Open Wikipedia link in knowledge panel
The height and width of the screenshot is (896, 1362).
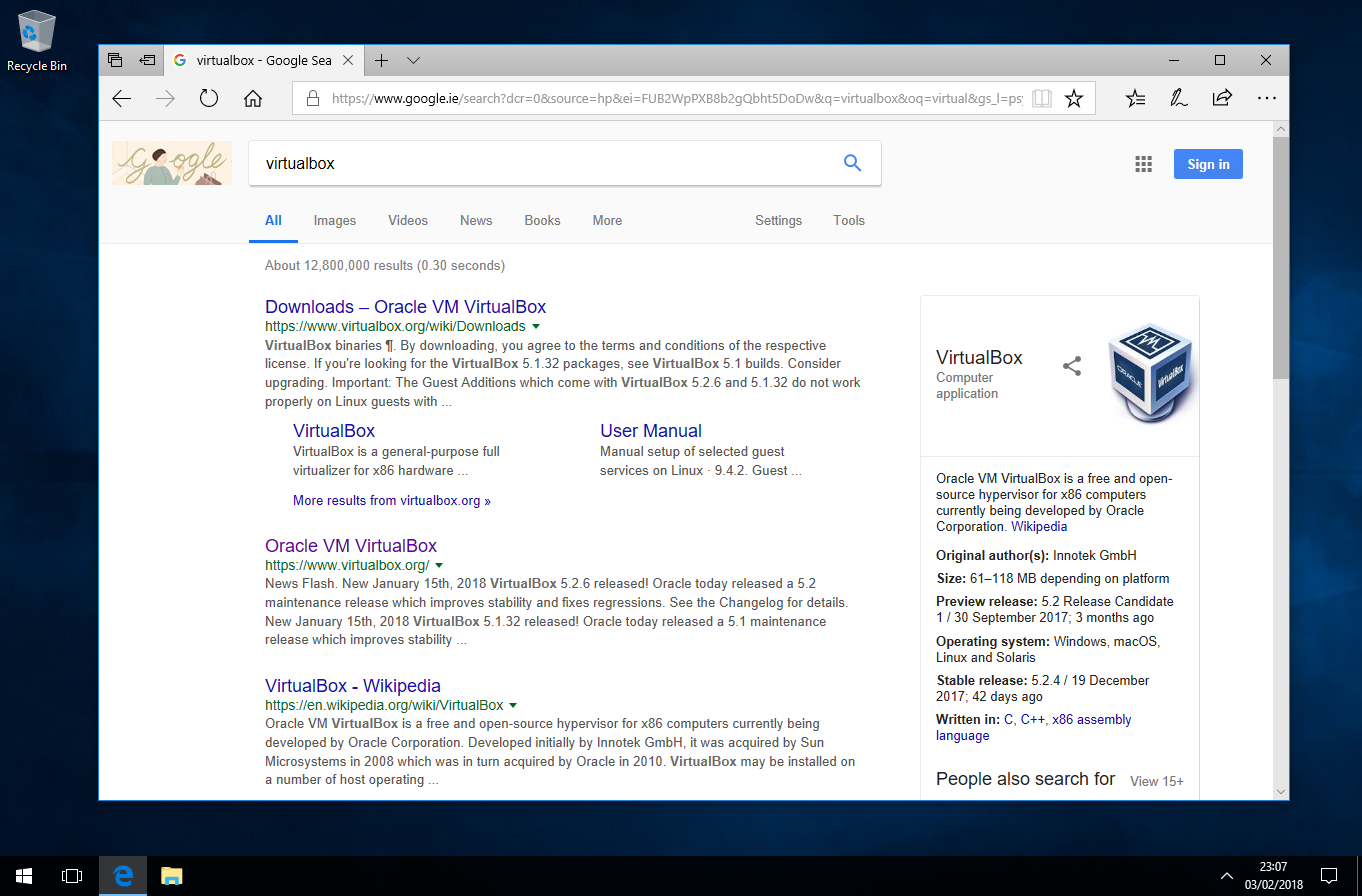(1039, 526)
